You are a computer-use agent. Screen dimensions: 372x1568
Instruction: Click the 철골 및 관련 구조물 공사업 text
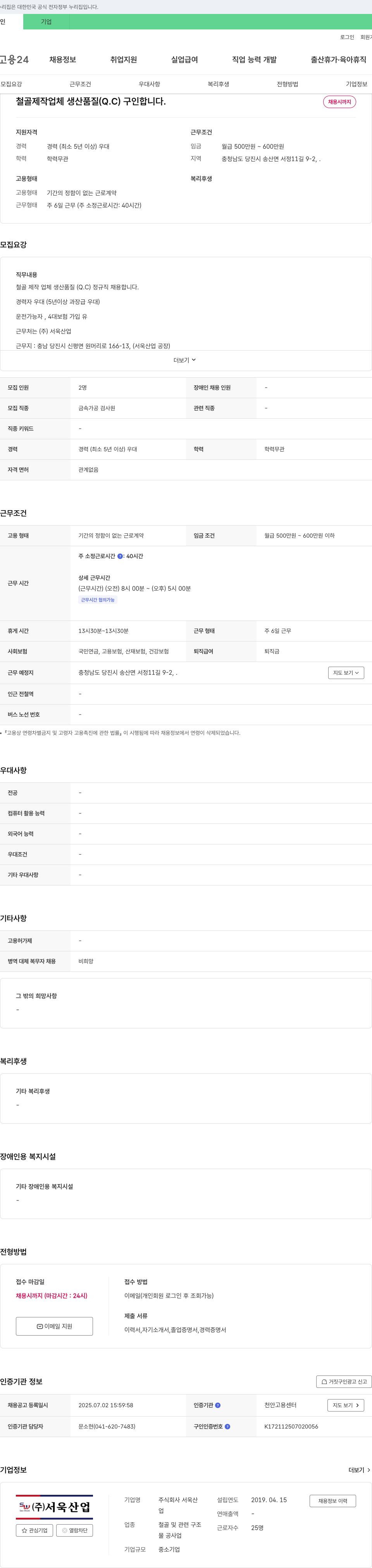click(180, 1530)
